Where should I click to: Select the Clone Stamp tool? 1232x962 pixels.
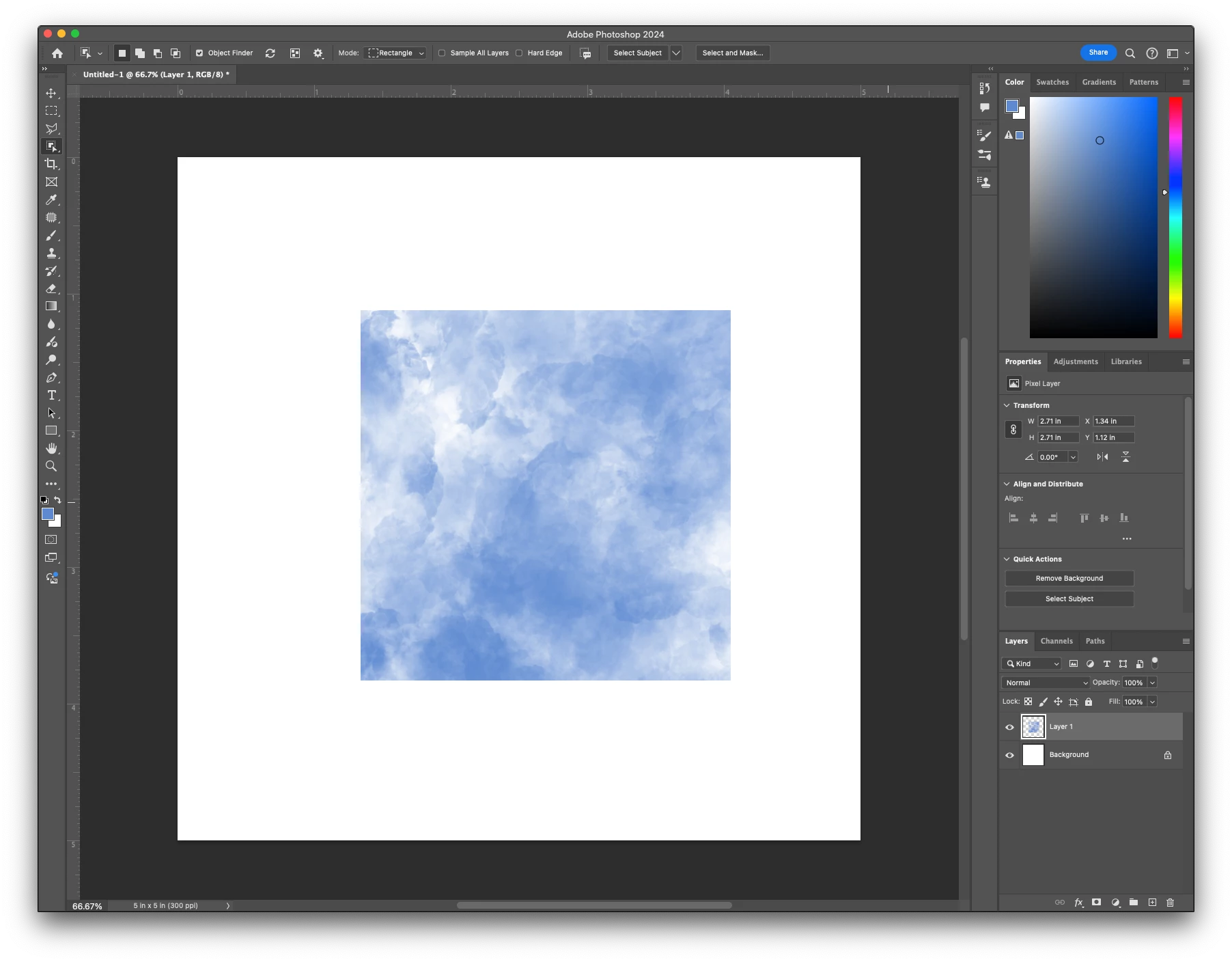click(51, 253)
